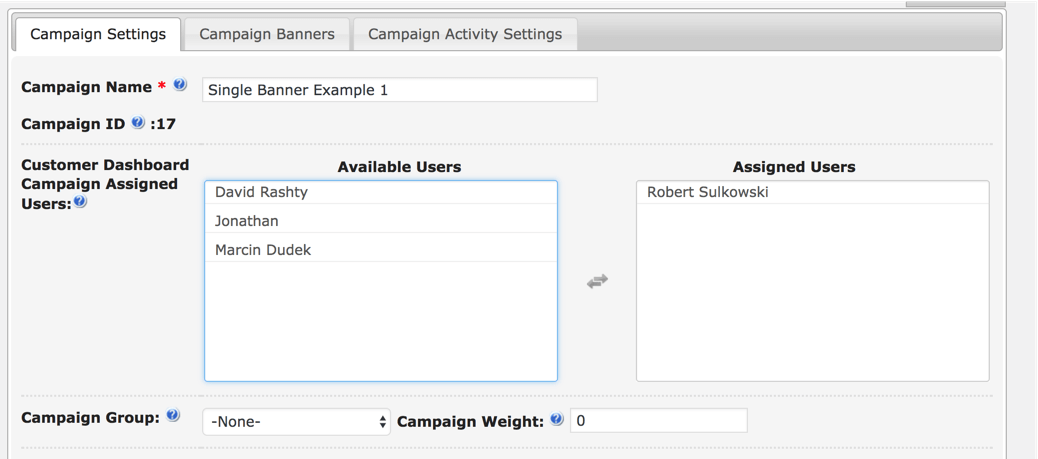Open the Campaign Weight help tooltip icon
The width and height of the screenshot is (1038, 459).
click(557, 420)
